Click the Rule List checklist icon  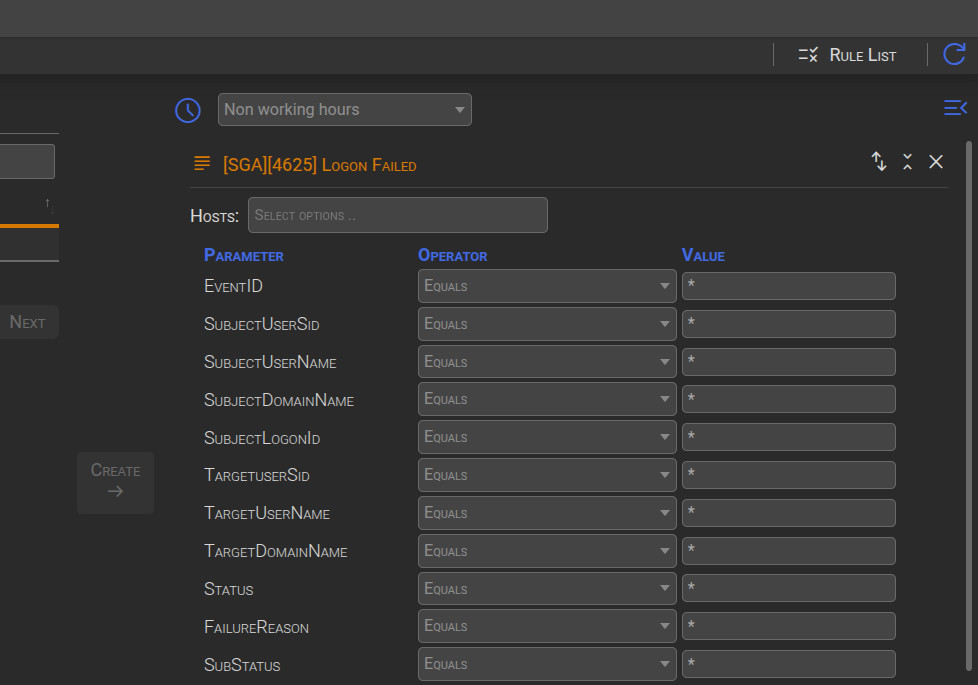808,55
